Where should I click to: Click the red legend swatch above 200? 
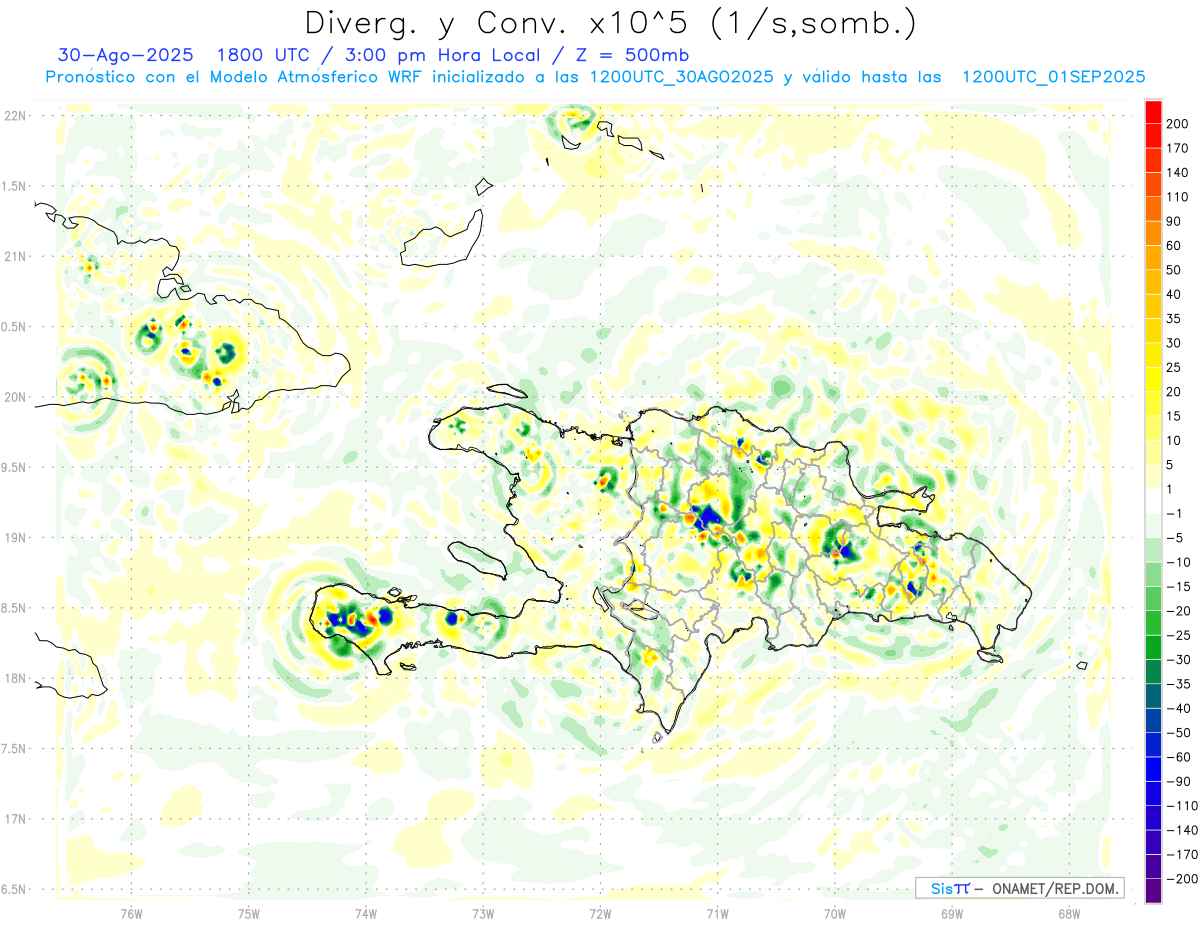point(1153,112)
